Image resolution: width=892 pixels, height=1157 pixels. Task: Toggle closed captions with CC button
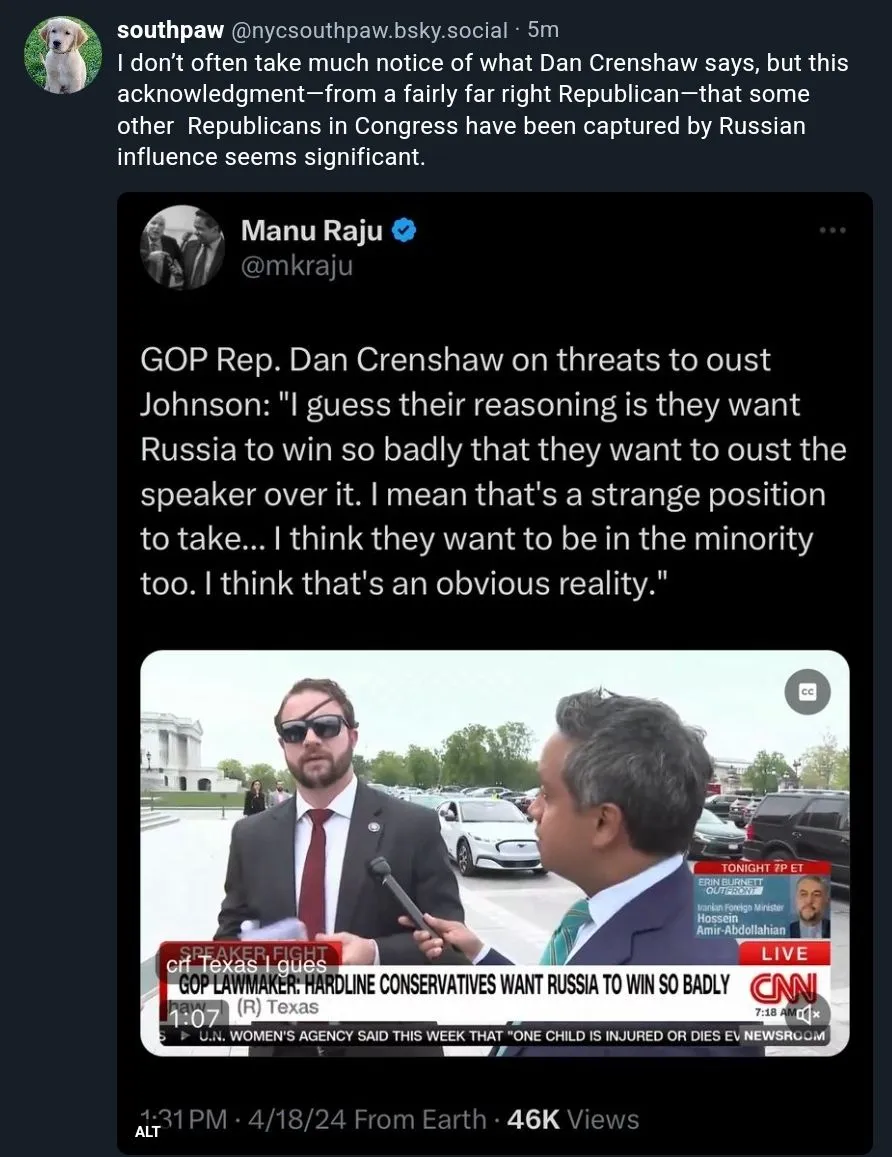pos(808,692)
